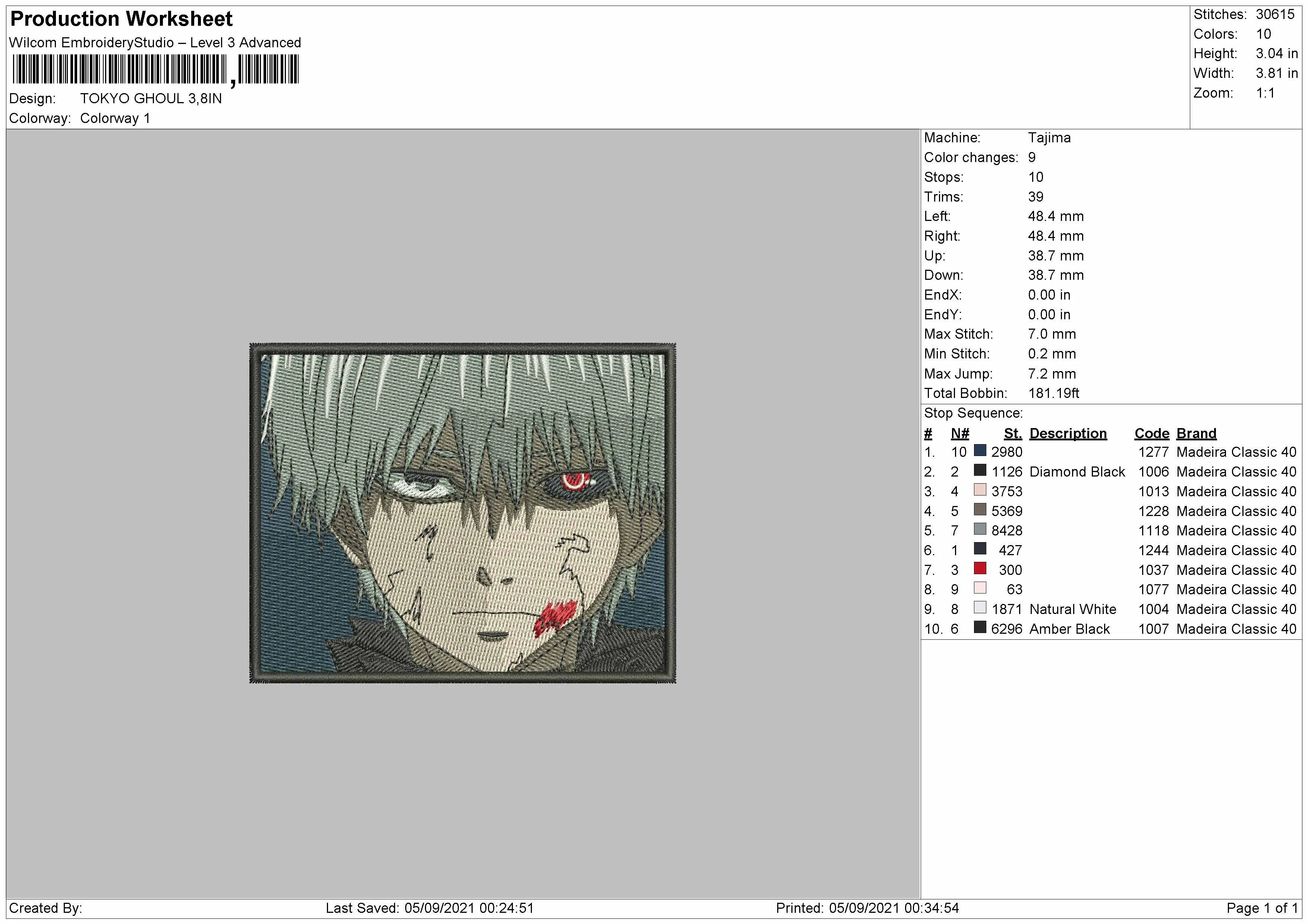
Task: Click the Width value '3.81 in'
Action: [1277, 73]
